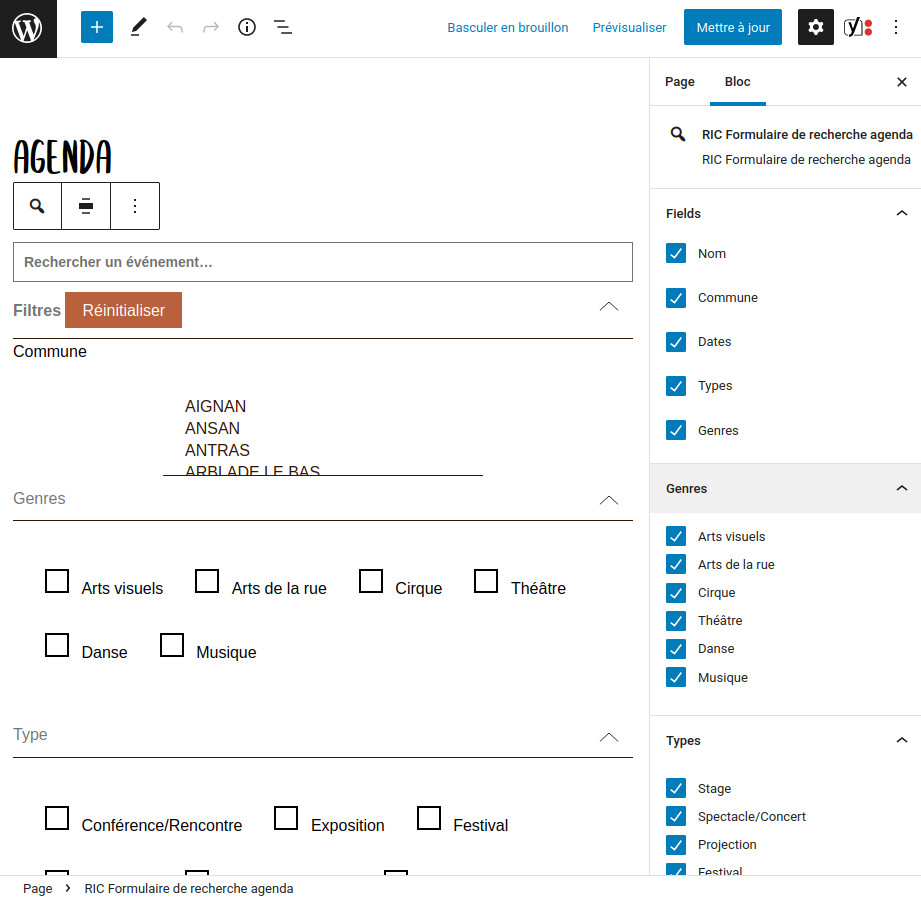The width and height of the screenshot is (921, 900).
Task: Select the pencil edit tools icon
Action: click(x=138, y=28)
